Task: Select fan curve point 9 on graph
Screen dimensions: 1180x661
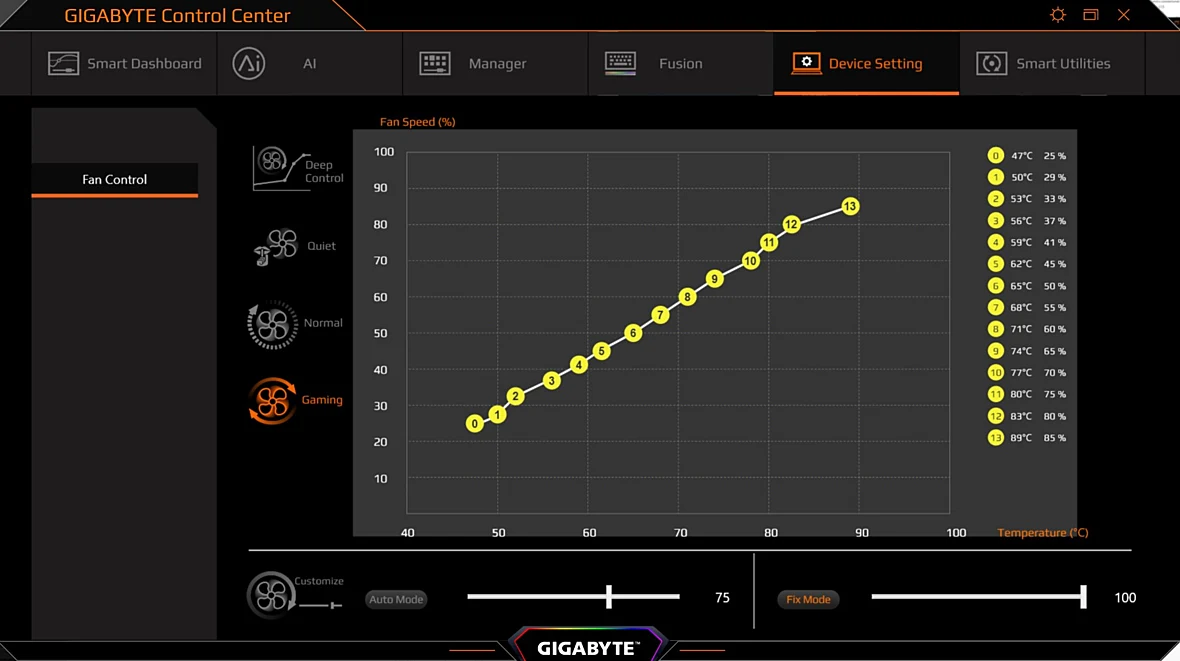Action: tap(714, 279)
